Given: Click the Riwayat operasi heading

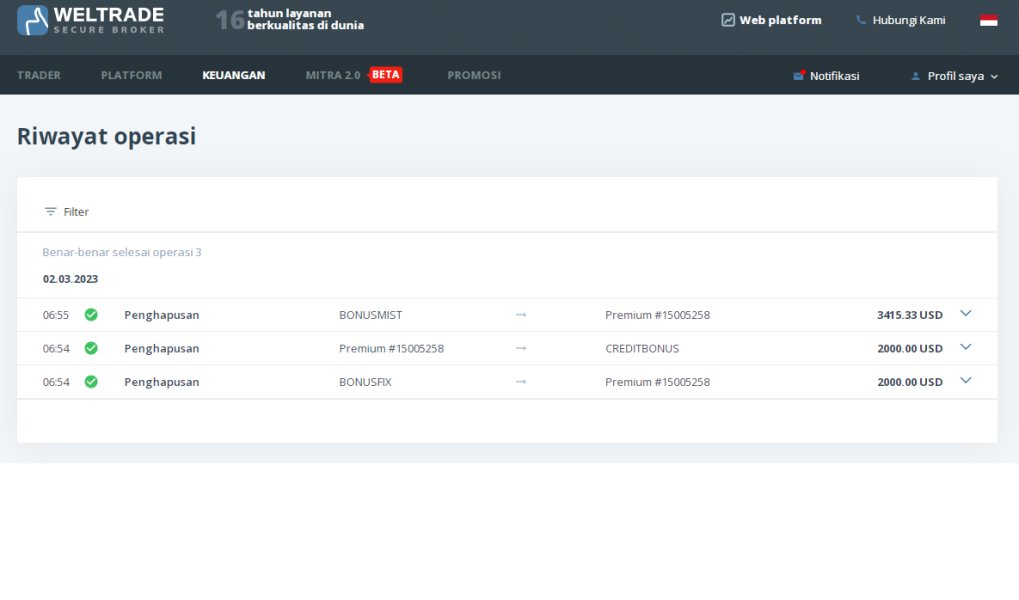Looking at the screenshot, I should [x=107, y=136].
